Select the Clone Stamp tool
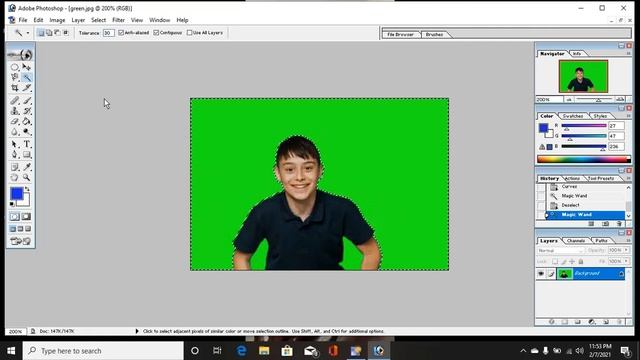The height and width of the screenshot is (360, 640). tap(15, 111)
